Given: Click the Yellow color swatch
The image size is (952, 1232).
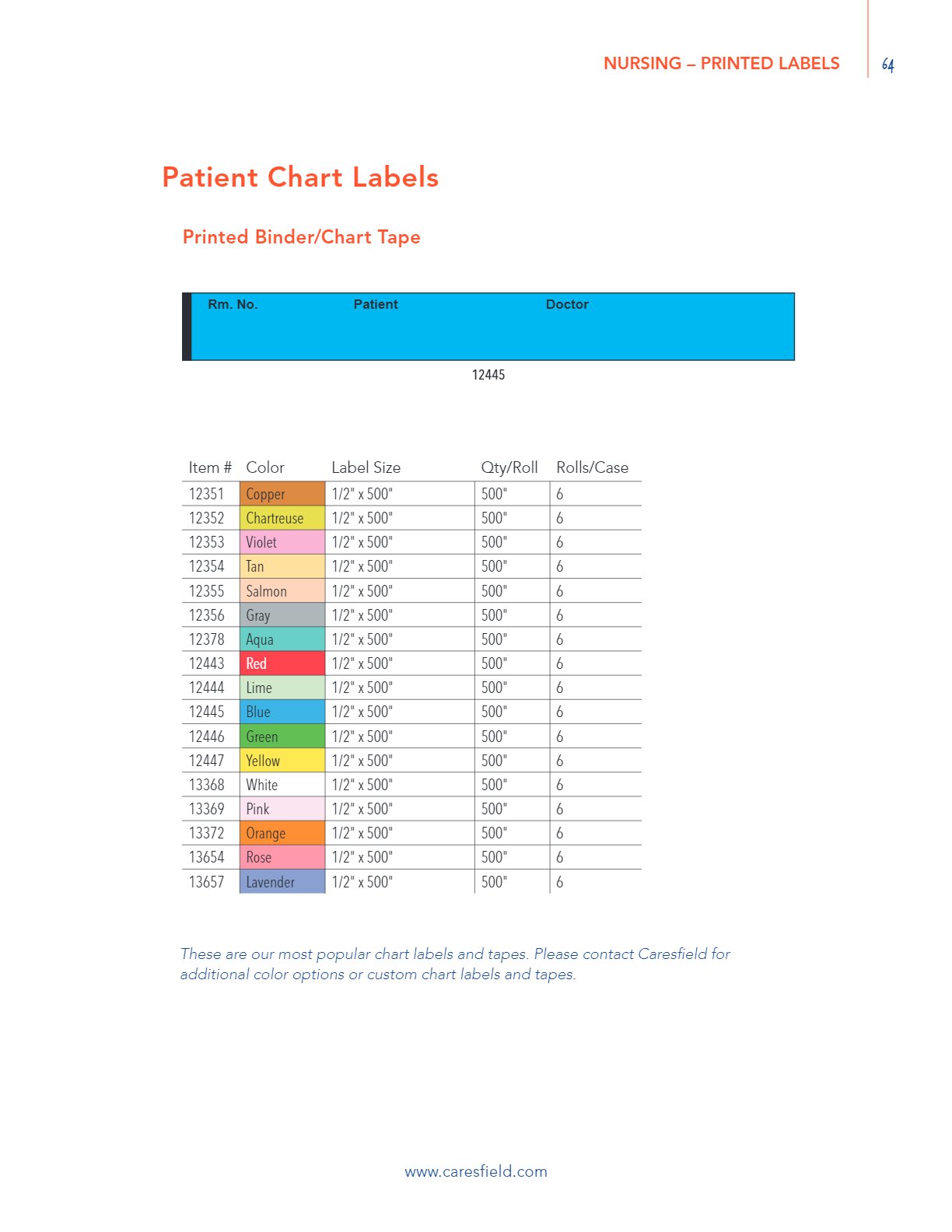Looking at the screenshot, I should click(282, 761).
